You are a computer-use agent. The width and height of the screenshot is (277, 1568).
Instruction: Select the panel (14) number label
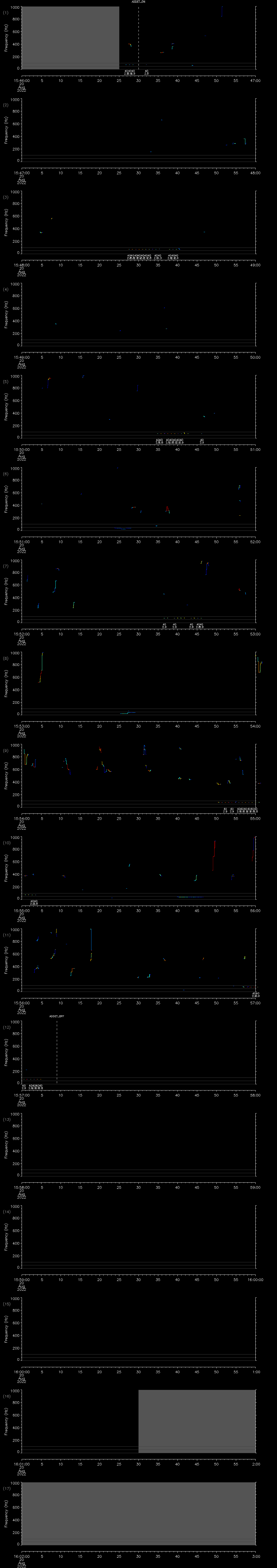6,1211
